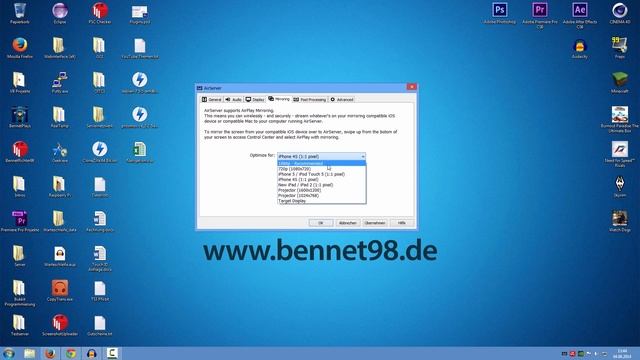Open the Minecraft desktop icon
Image resolution: width=640 pixels, height=360 pixels.
(x=620, y=83)
